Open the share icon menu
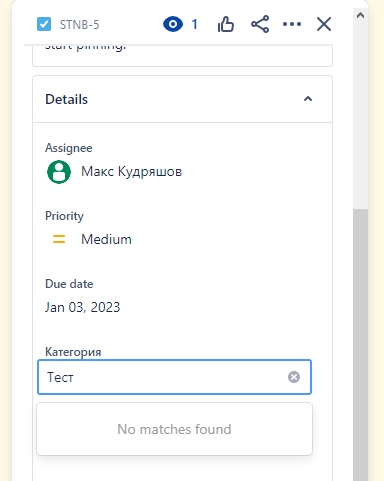384x481 pixels. (x=260, y=24)
